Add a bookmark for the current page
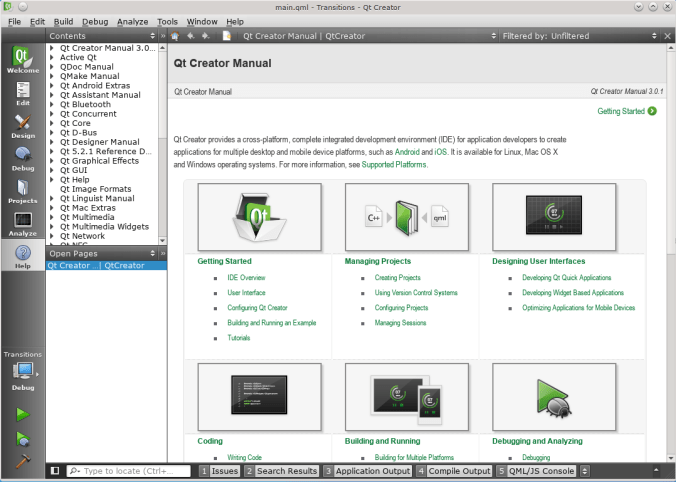Viewport: 676px width, 482px height. [227, 36]
